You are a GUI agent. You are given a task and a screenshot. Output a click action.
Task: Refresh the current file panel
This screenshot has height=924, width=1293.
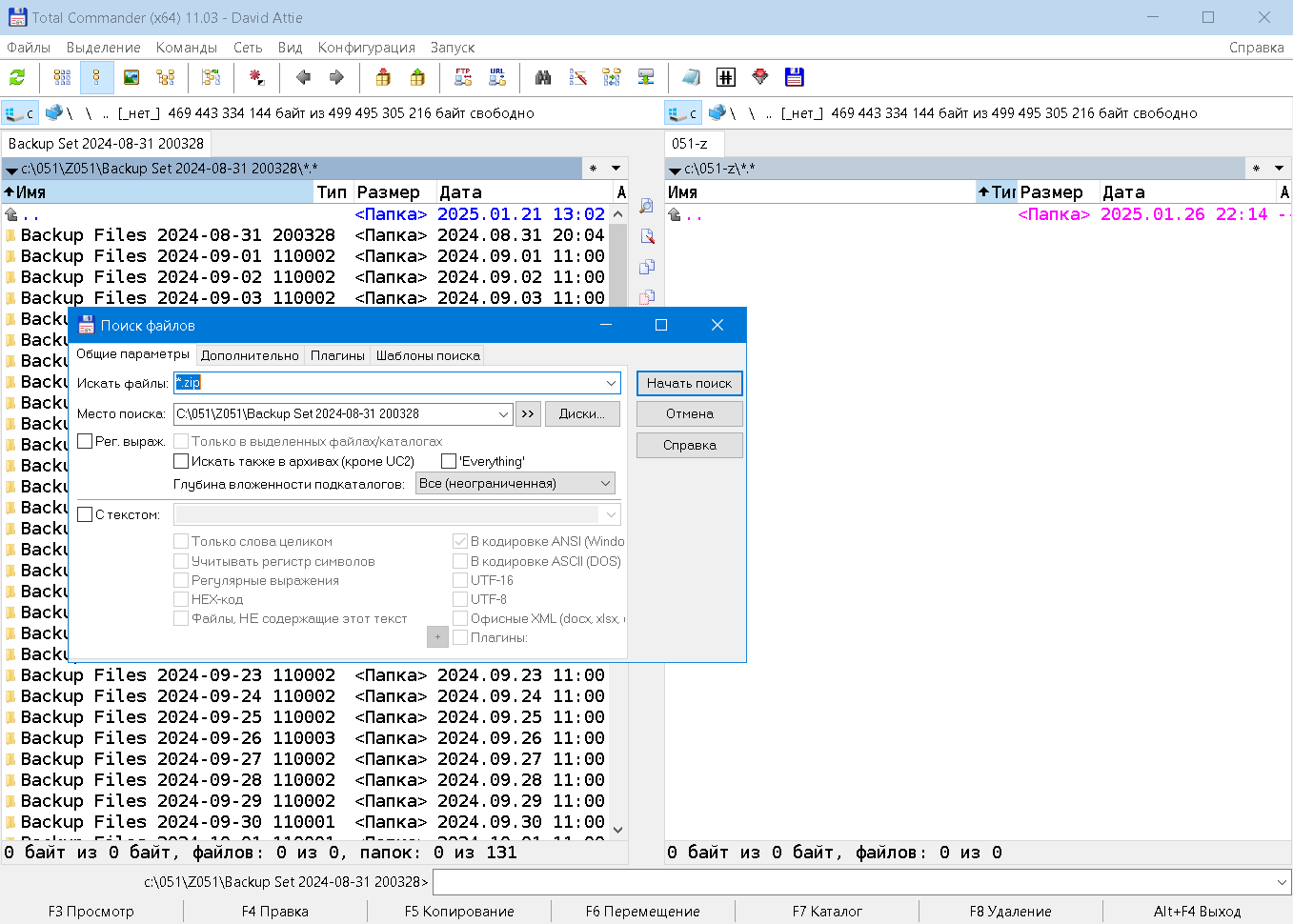pos(16,77)
